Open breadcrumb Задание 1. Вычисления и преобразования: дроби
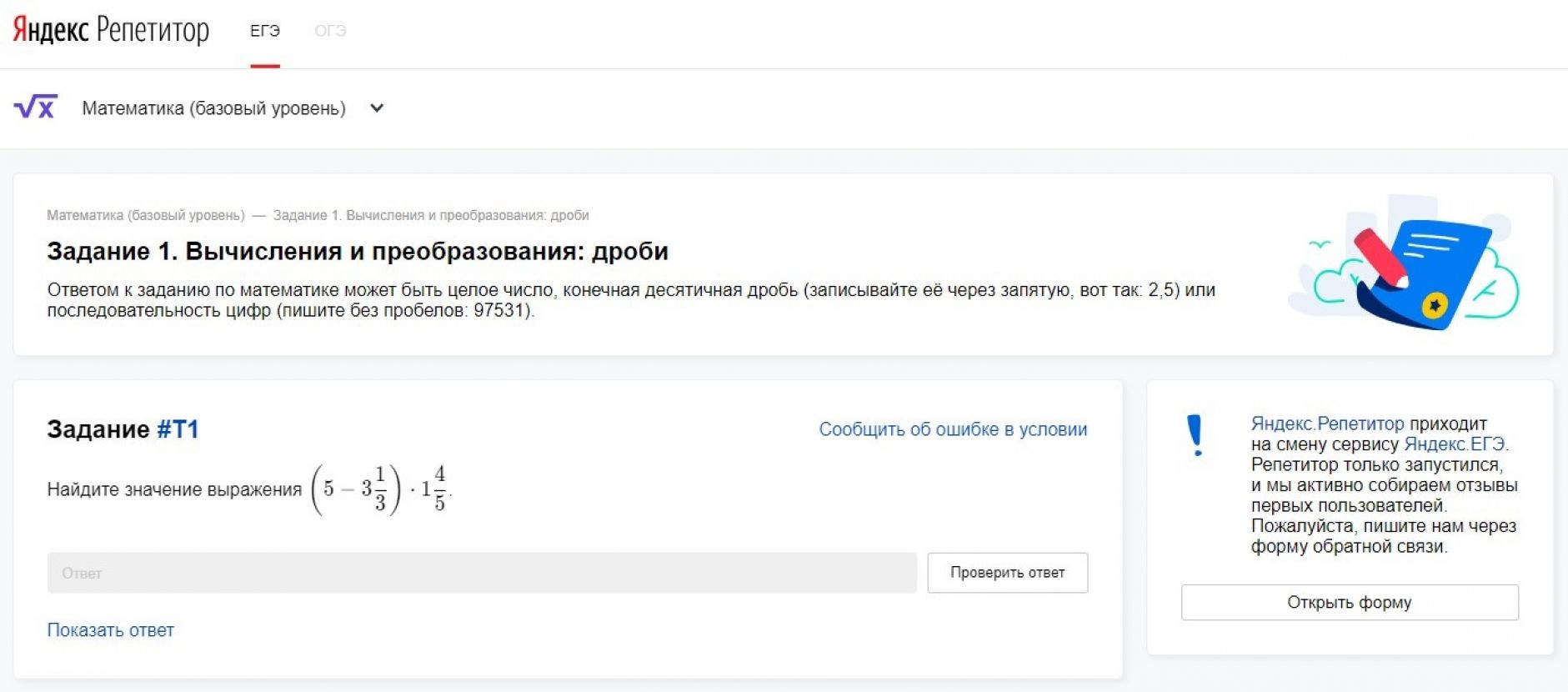This screenshot has height=692, width=1568. click(x=431, y=215)
